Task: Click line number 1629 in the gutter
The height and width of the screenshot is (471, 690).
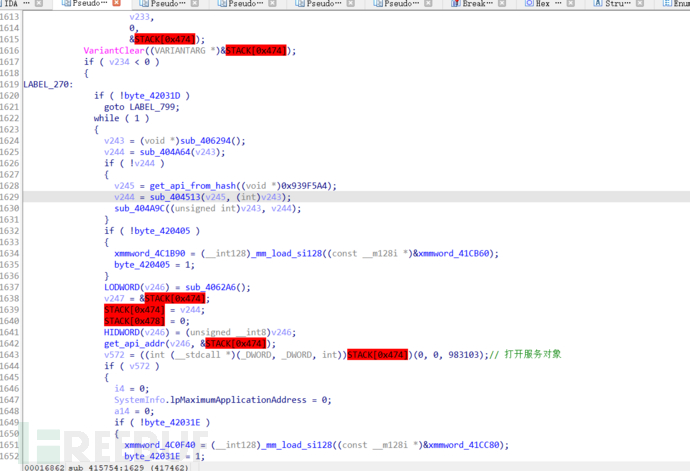Action: point(10,197)
